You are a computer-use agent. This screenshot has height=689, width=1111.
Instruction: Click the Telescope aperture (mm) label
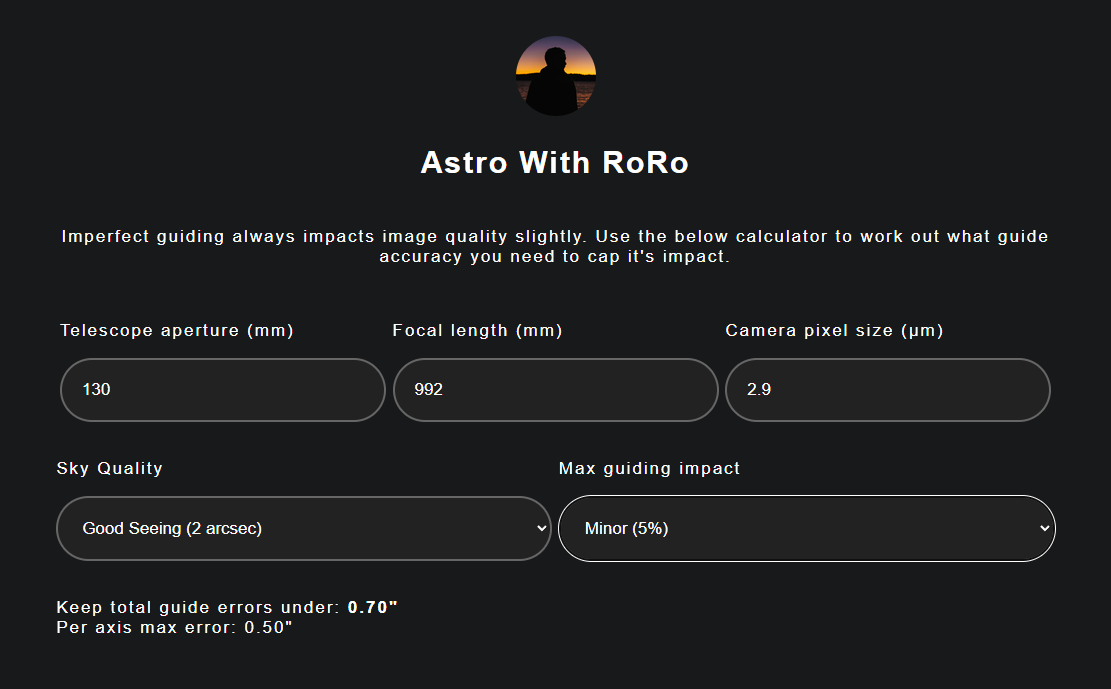(176, 330)
